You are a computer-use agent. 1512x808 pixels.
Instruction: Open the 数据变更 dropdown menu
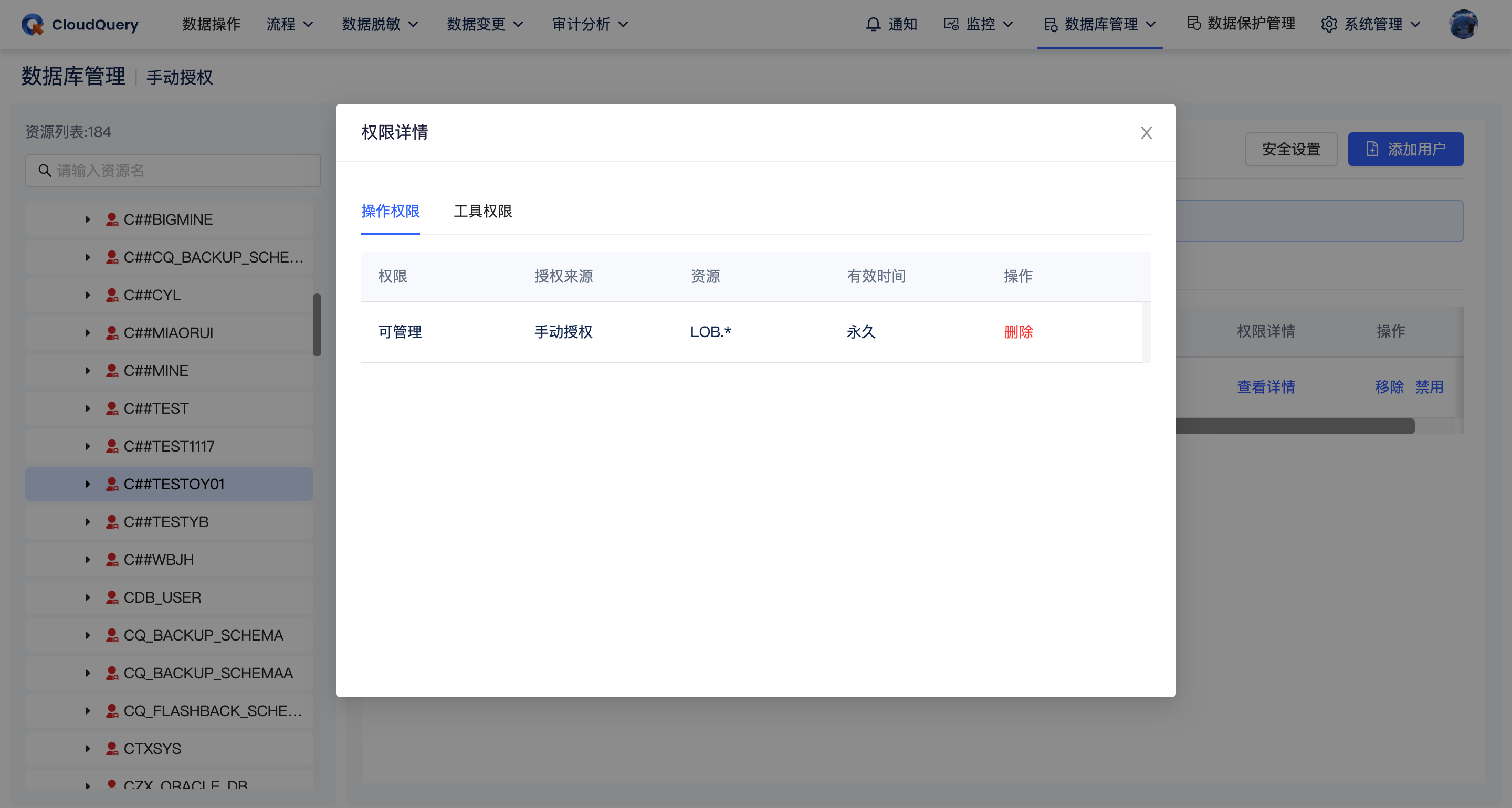(485, 24)
